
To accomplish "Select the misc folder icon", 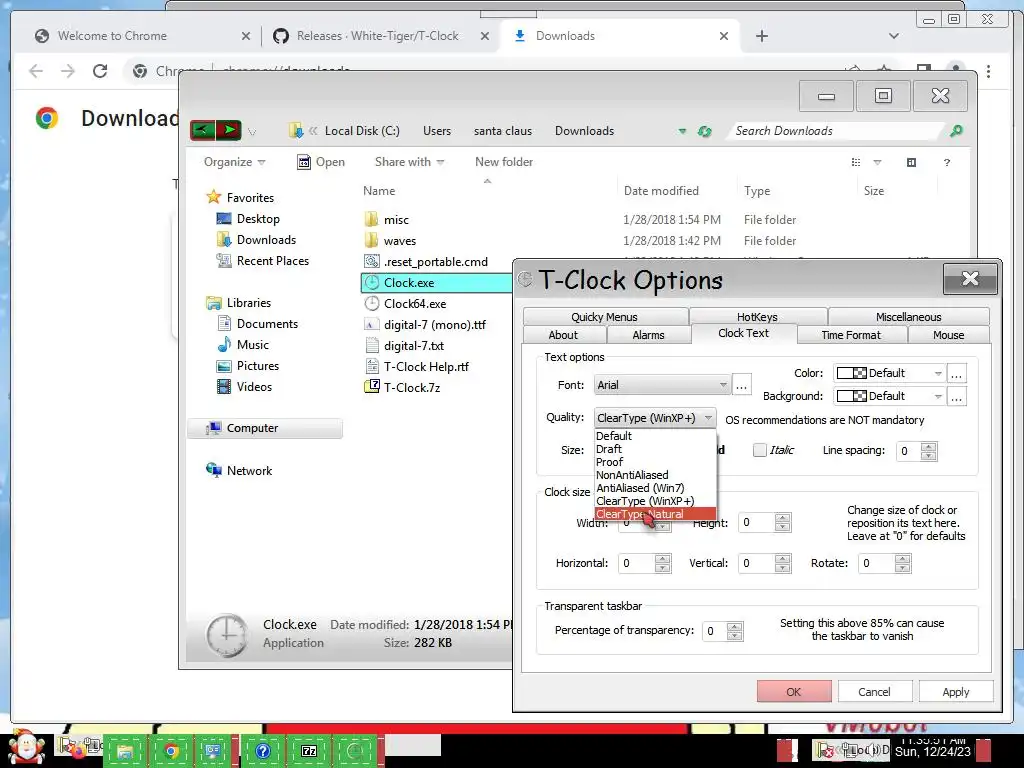I will [372, 219].
